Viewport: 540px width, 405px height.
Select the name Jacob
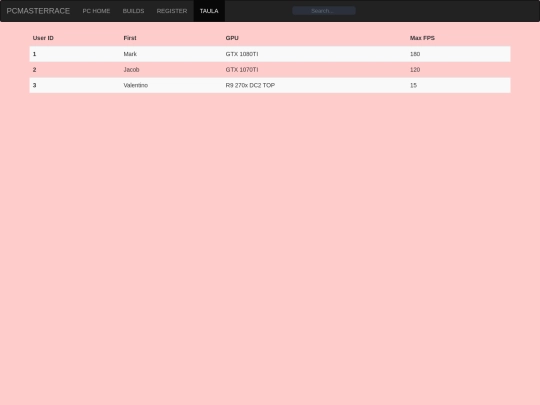click(x=131, y=70)
